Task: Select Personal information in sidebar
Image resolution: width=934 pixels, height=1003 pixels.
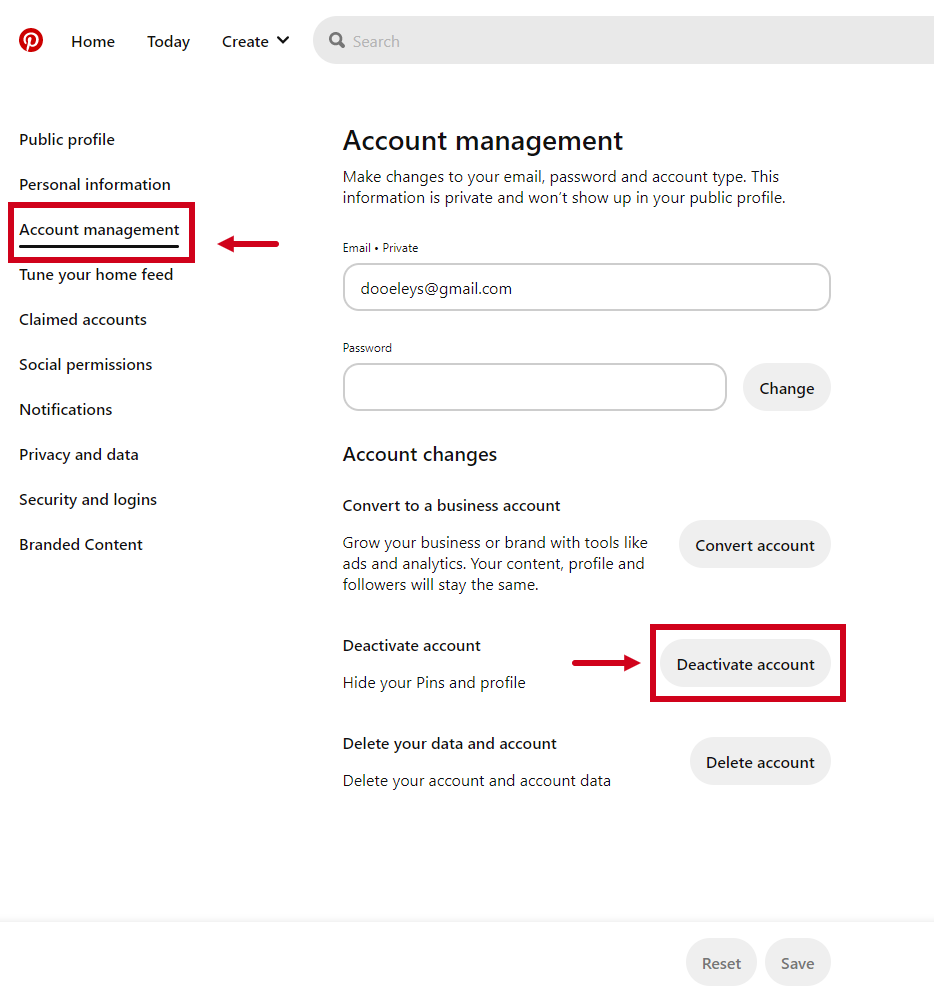Action: pos(95,184)
